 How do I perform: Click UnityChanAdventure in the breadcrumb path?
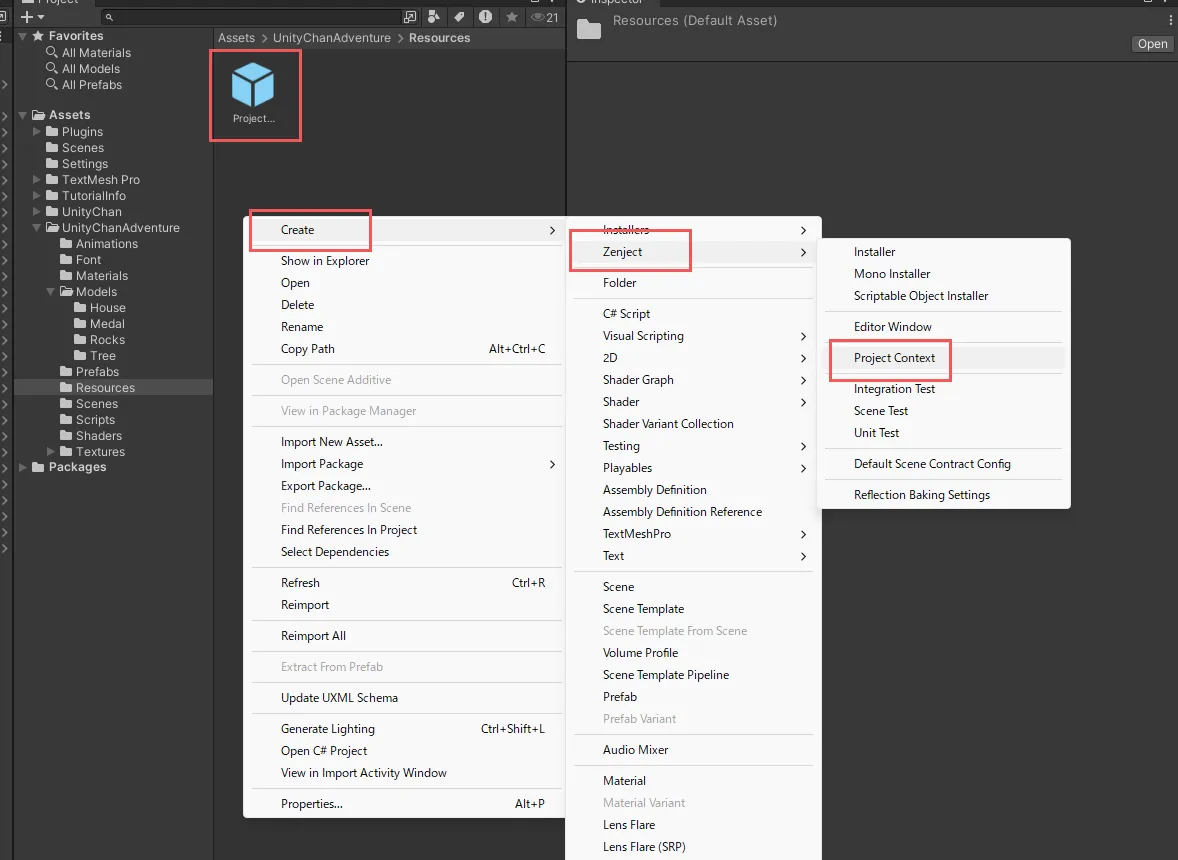click(x=332, y=38)
